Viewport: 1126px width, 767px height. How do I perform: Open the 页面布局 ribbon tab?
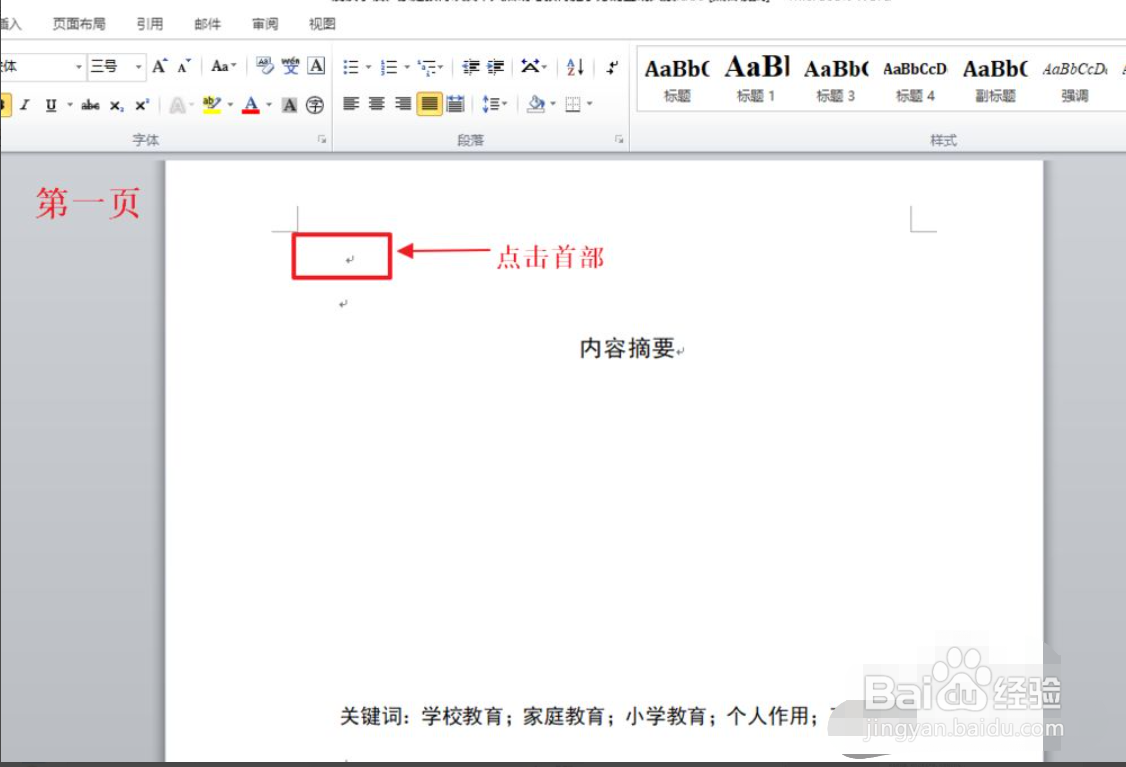pos(79,24)
